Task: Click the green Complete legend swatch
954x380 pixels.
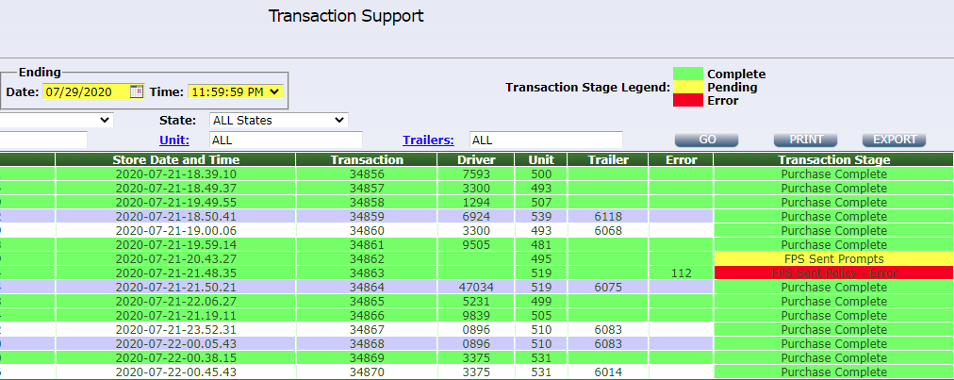Action: click(688, 74)
